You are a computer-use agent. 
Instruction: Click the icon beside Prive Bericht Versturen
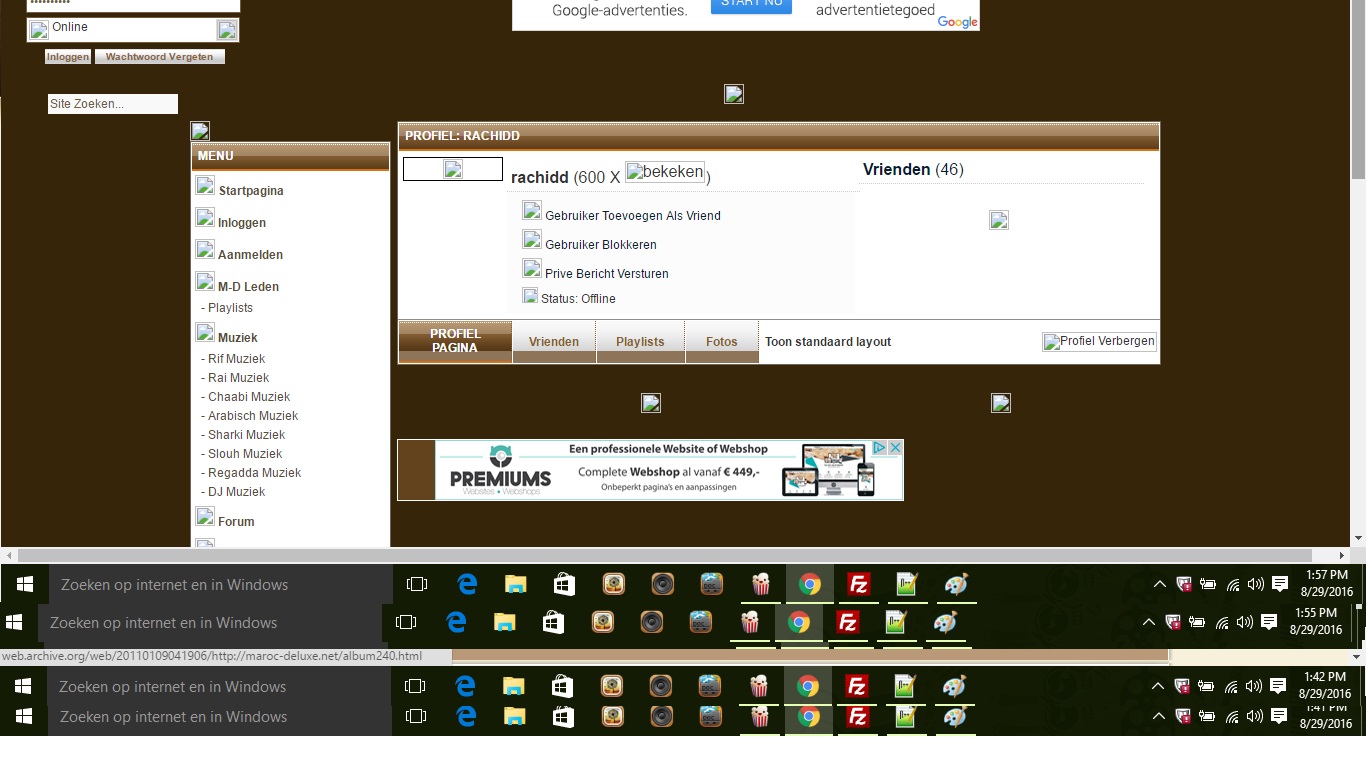532,269
